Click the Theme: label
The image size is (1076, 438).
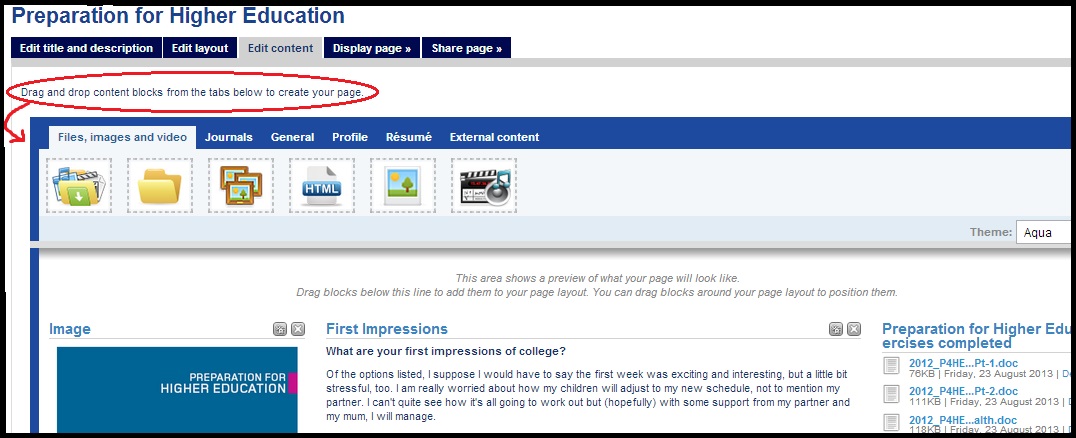pos(991,232)
